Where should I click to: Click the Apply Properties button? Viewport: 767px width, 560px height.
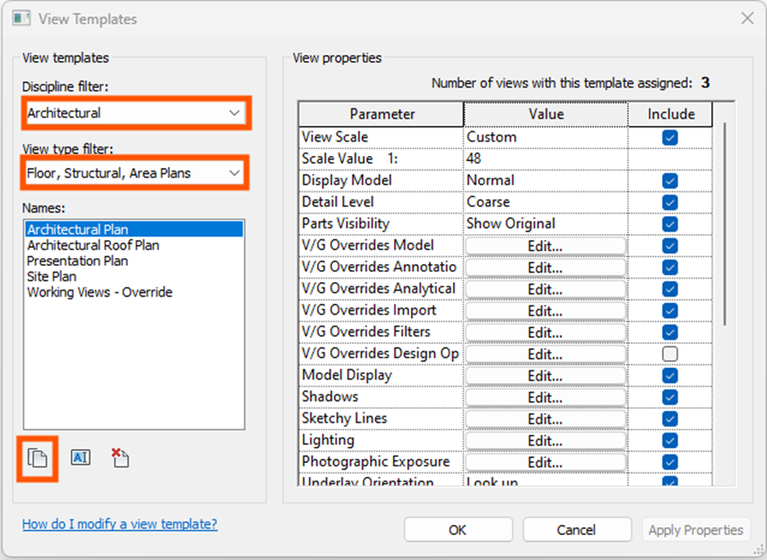tap(696, 530)
